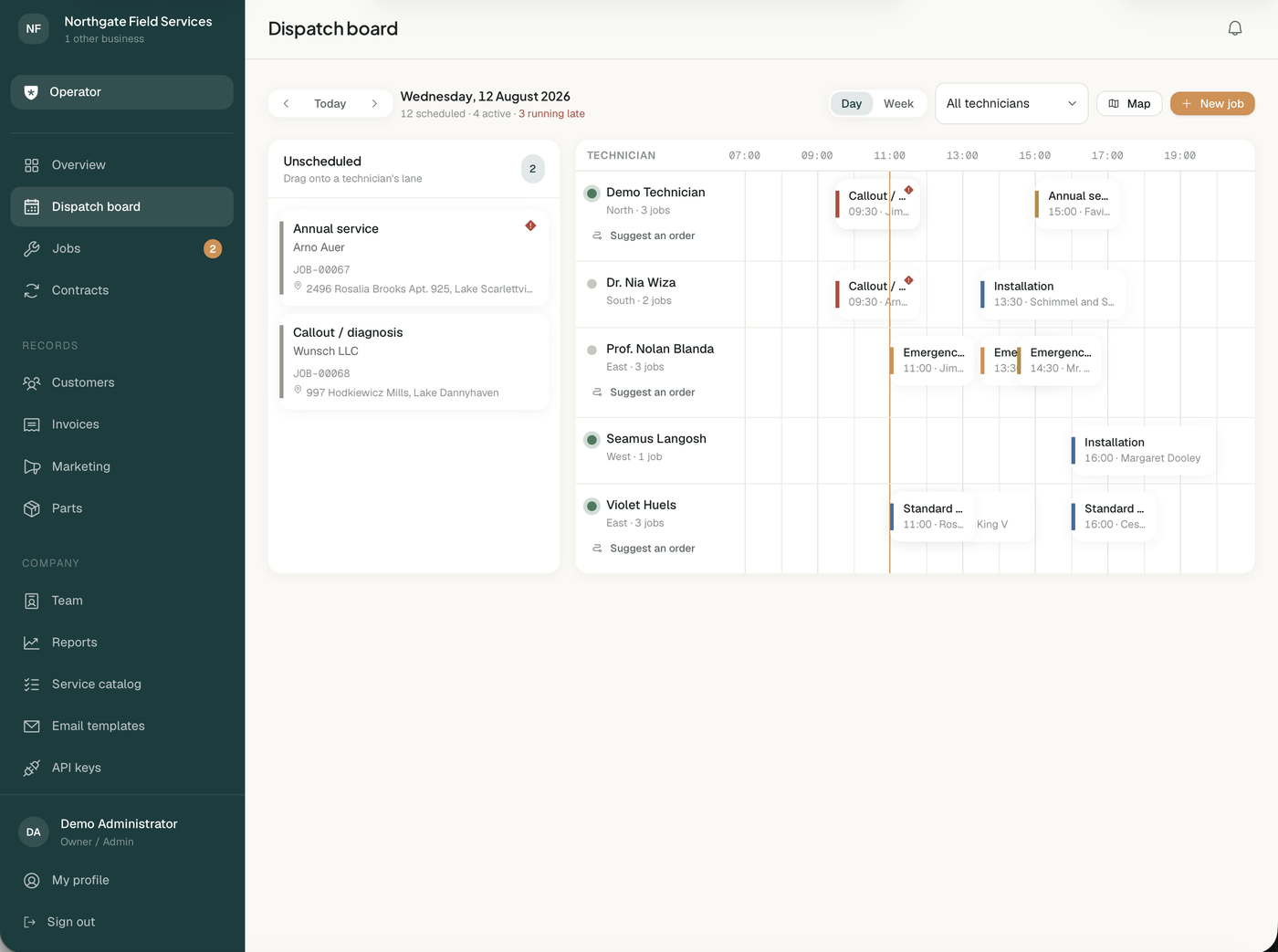Screen dimensions: 1278x952
Task: Click Suggest an order for Demo Technician
Action: tap(644, 235)
